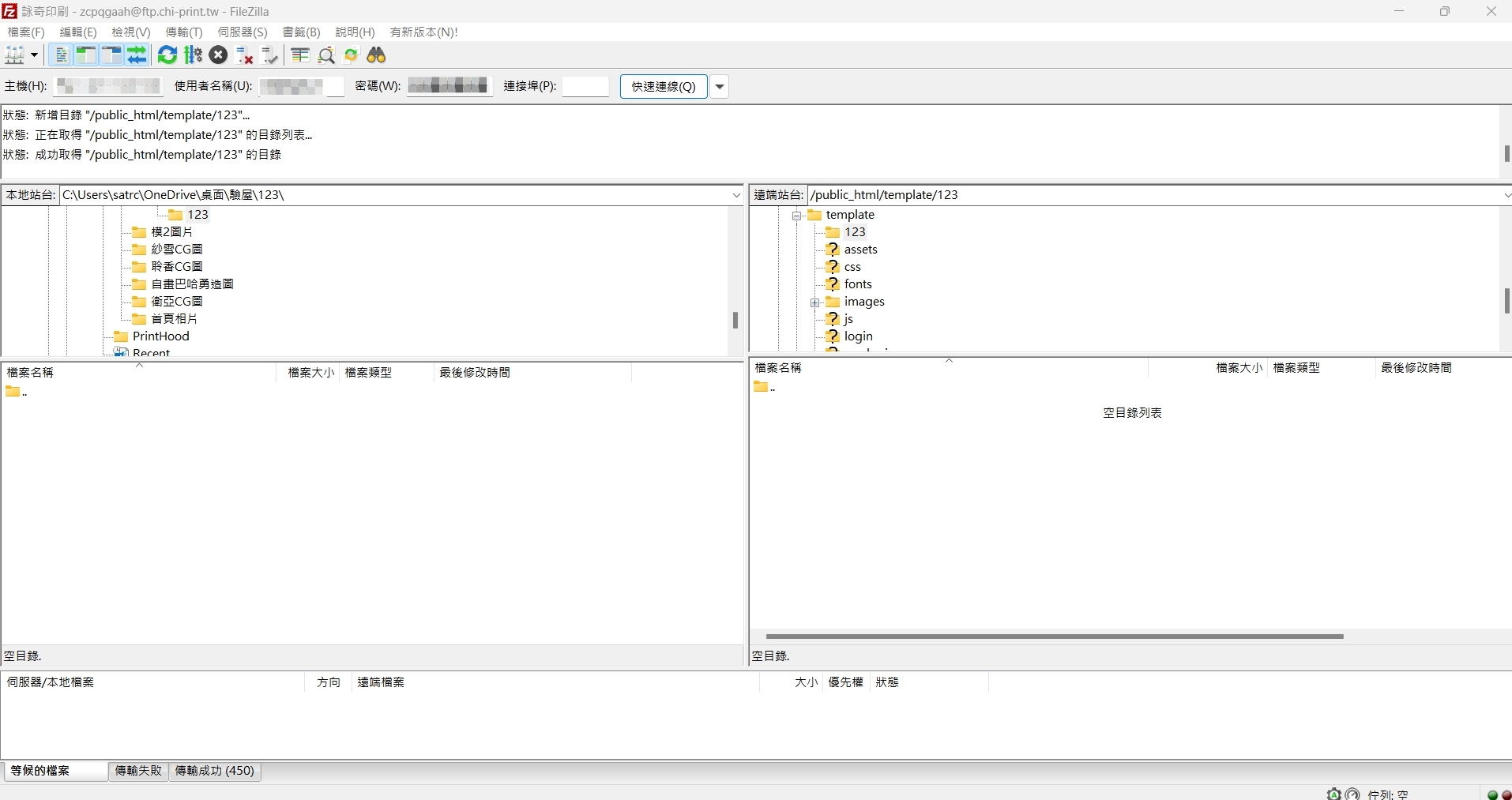
Task: Click the binoculars file search icon
Action: [377, 55]
